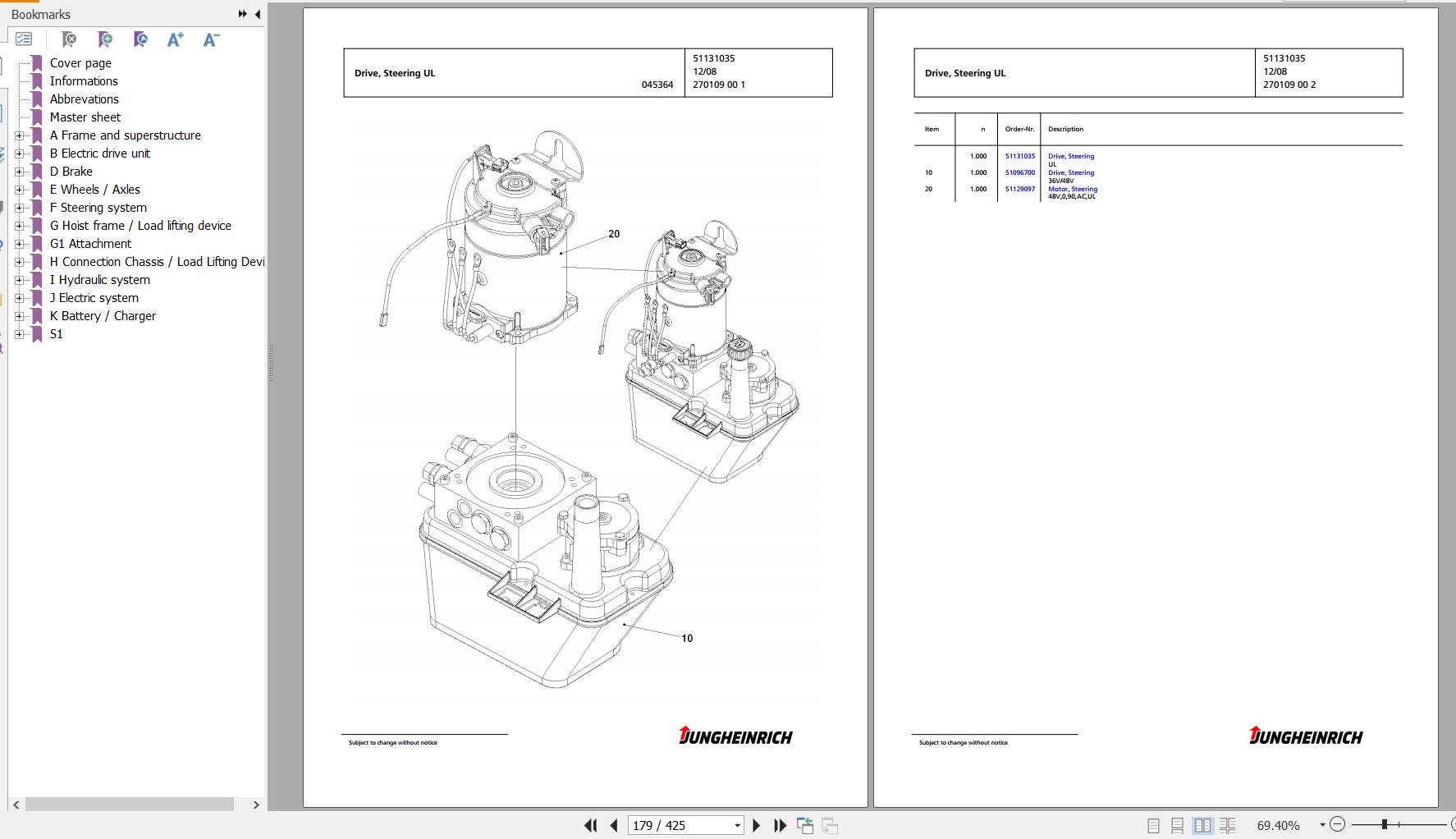Click the next view icon

[x=830, y=825]
